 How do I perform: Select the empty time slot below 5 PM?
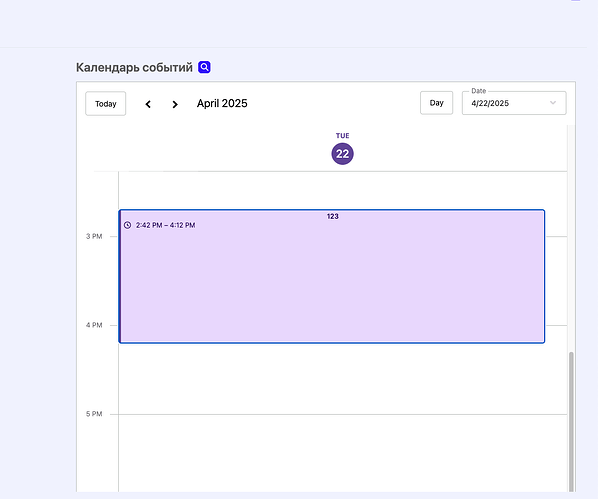pyautogui.click(x=342, y=453)
